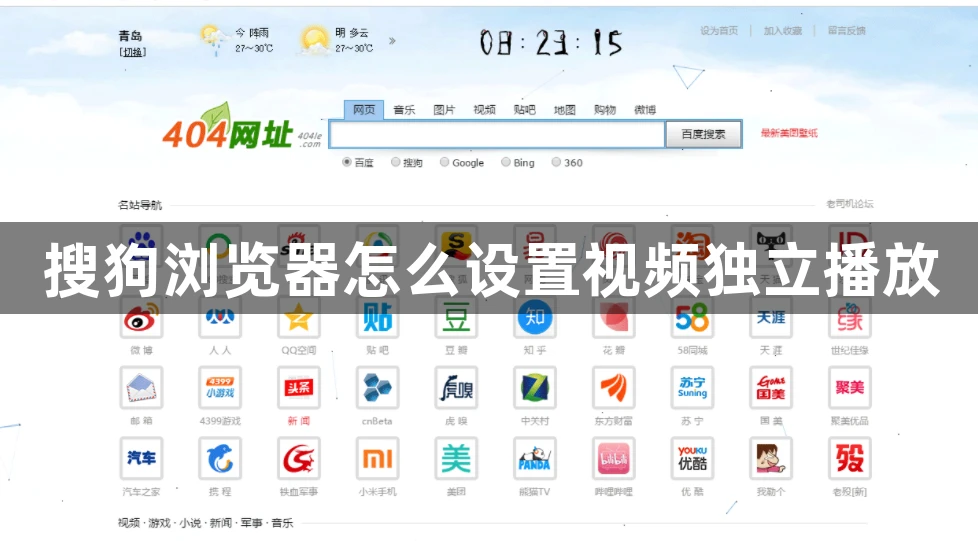Open the Youku site icon

click(x=692, y=458)
